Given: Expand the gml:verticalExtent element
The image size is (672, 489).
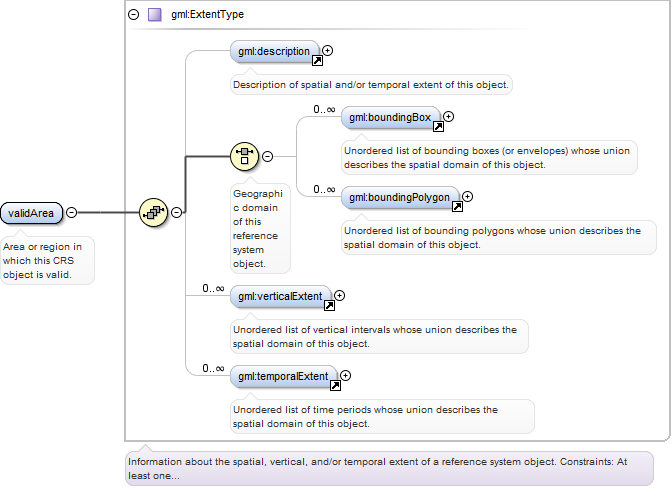Looking at the screenshot, I should click(339, 296).
